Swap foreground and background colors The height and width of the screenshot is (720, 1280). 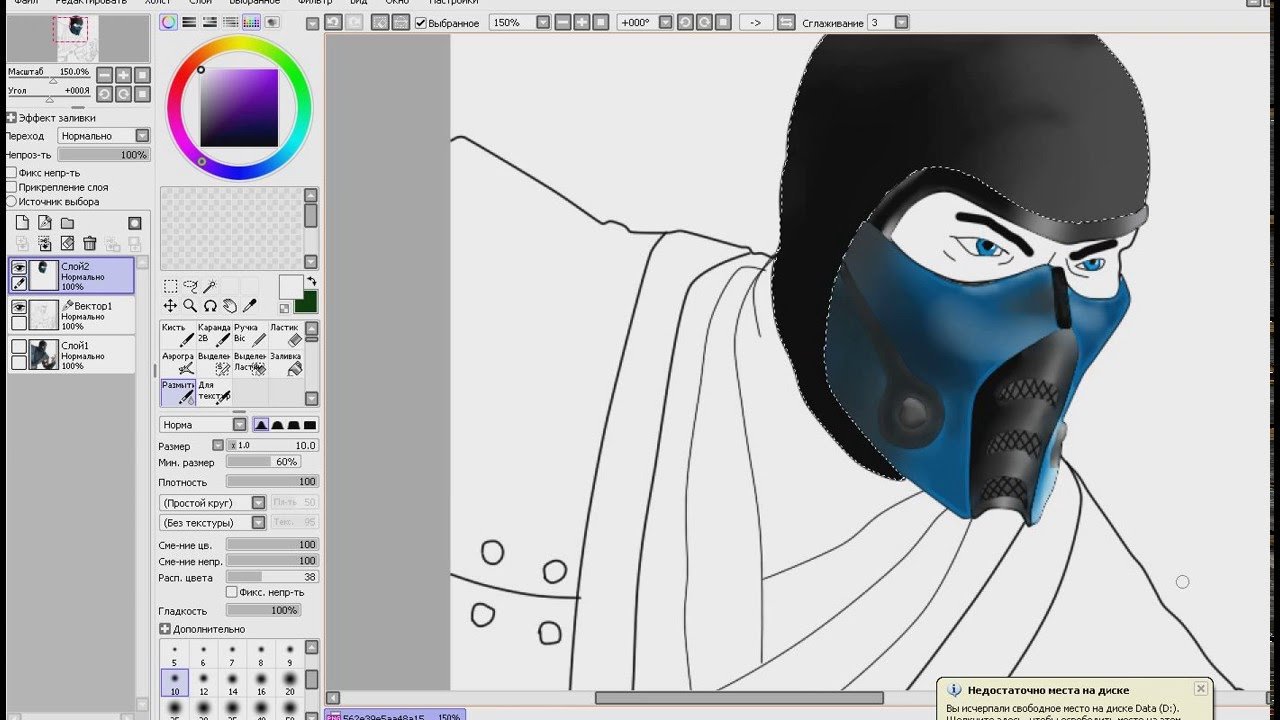(311, 282)
